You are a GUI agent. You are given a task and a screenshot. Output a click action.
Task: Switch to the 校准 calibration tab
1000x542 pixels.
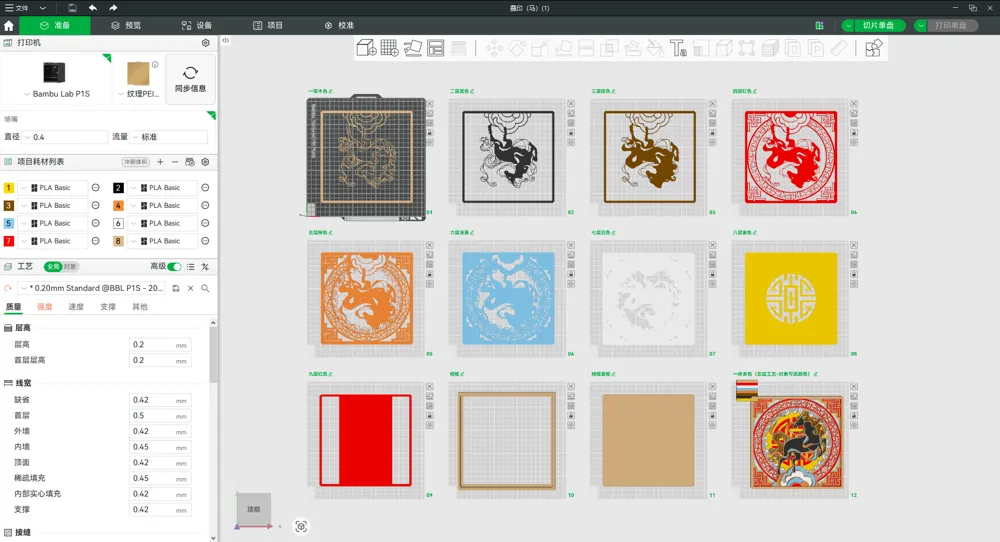coord(339,26)
